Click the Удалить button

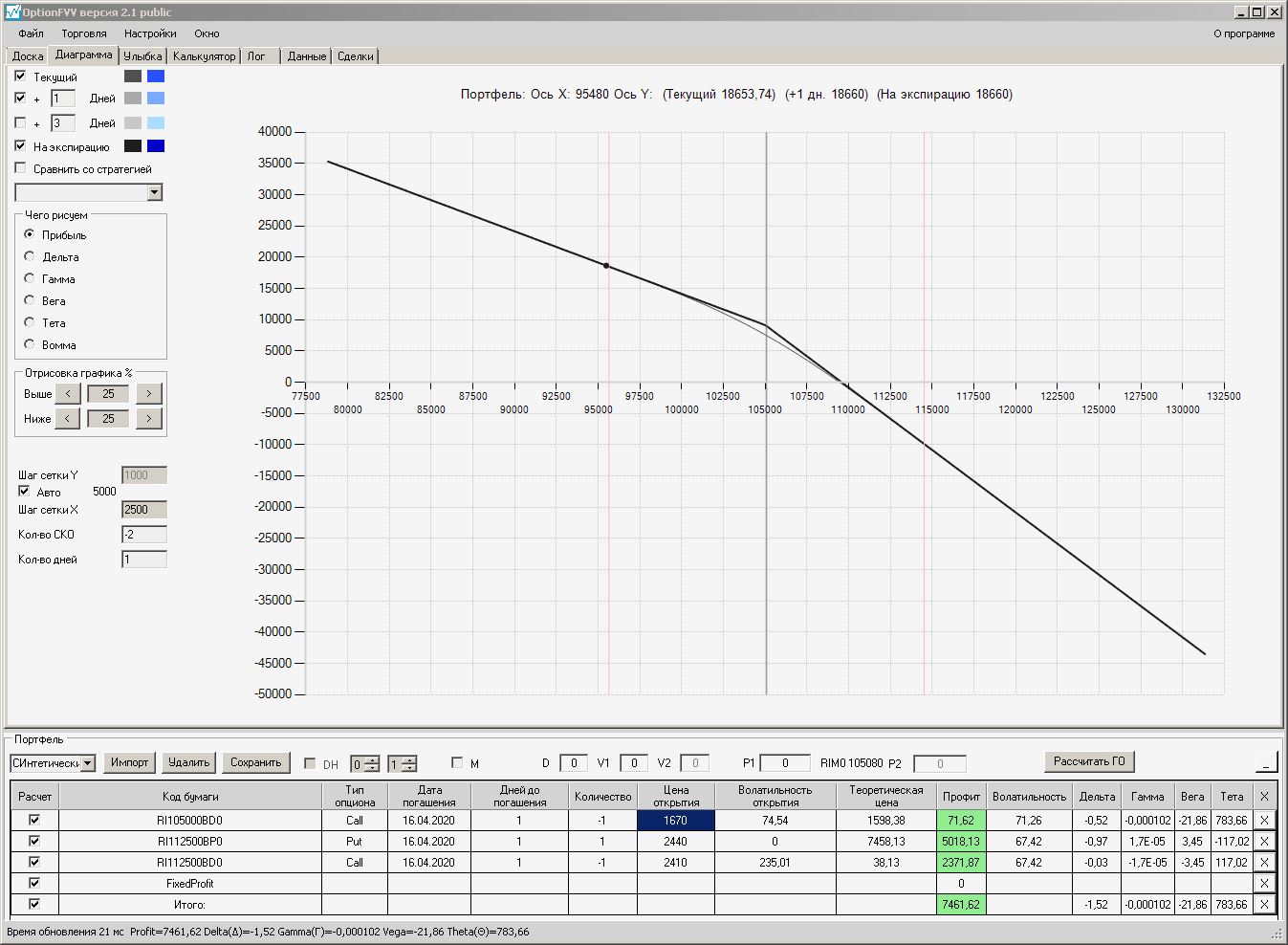188,762
